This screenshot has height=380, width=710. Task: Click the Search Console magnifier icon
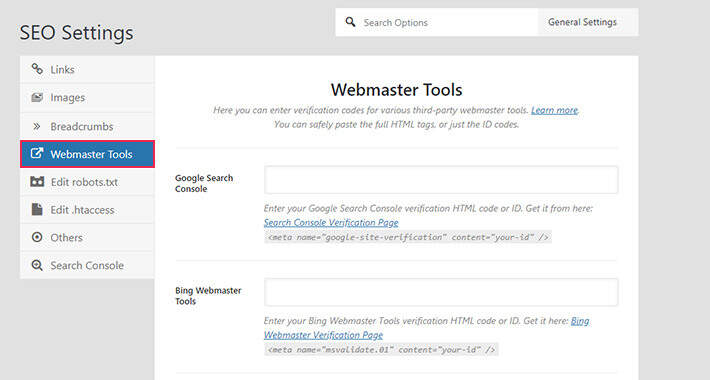point(37,265)
